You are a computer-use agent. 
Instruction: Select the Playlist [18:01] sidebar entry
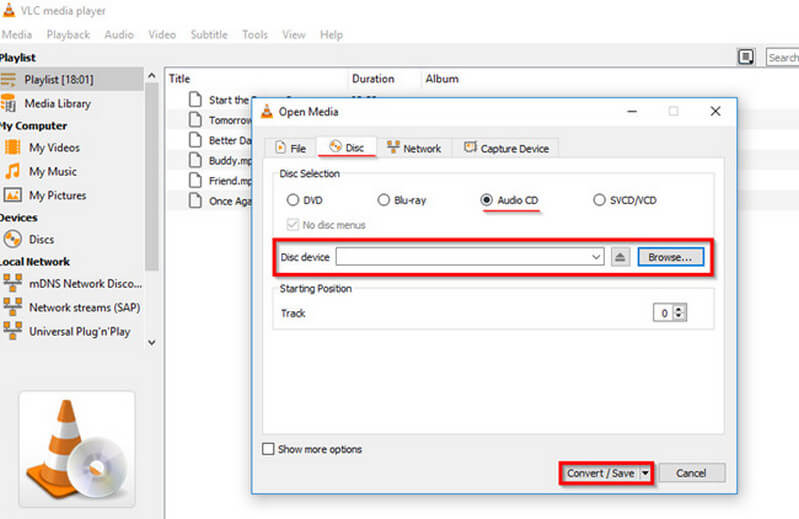click(x=71, y=79)
